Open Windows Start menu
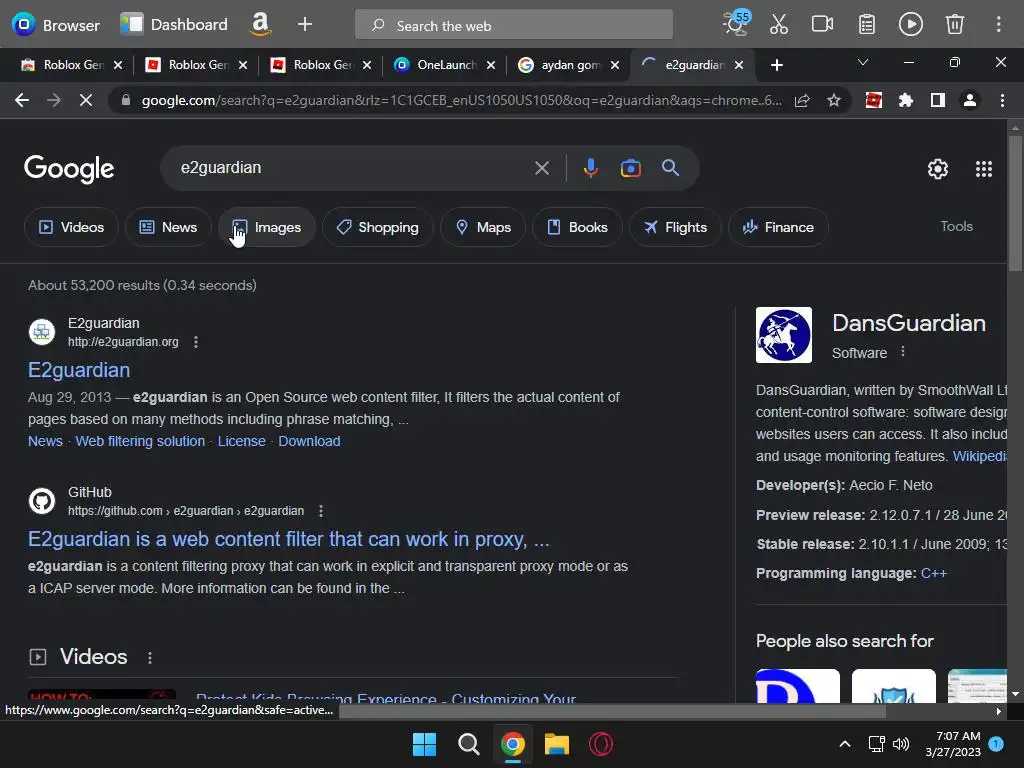Viewport: 1024px width, 768px height. click(424, 744)
